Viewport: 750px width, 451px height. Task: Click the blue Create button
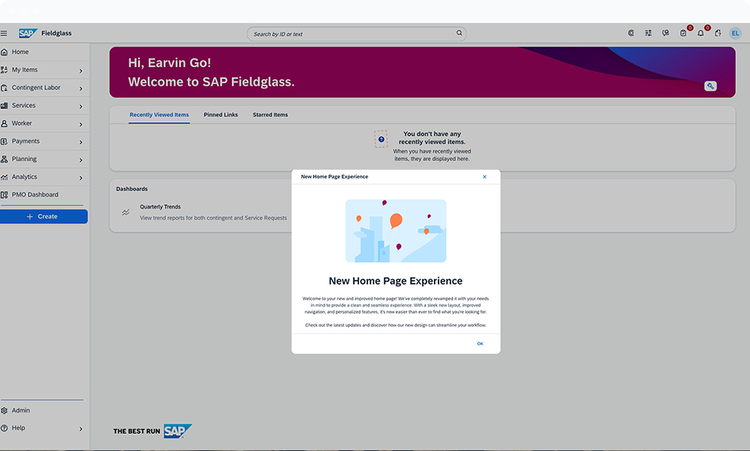pyautogui.click(x=43, y=217)
